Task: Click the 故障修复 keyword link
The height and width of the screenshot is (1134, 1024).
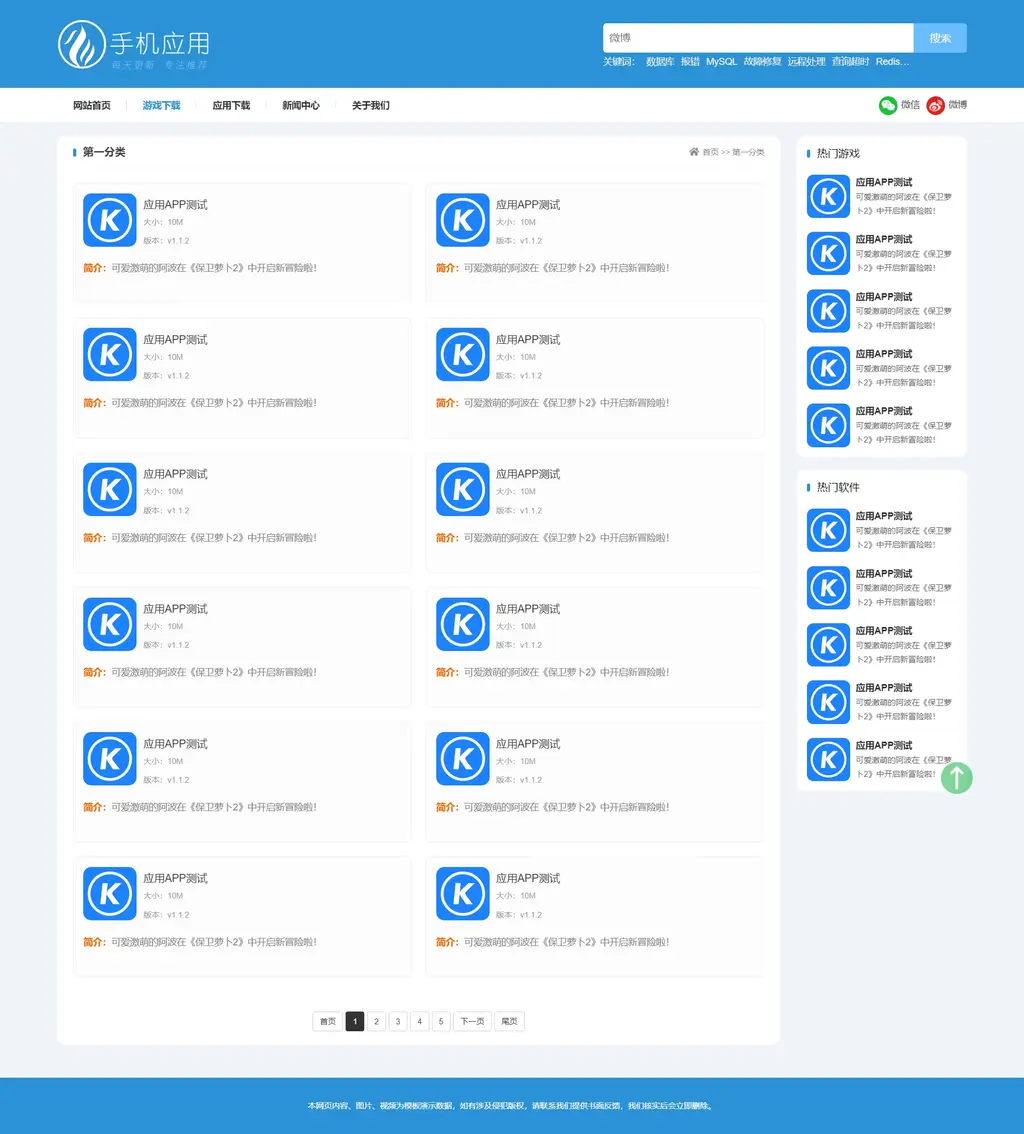Action: [762, 62]
